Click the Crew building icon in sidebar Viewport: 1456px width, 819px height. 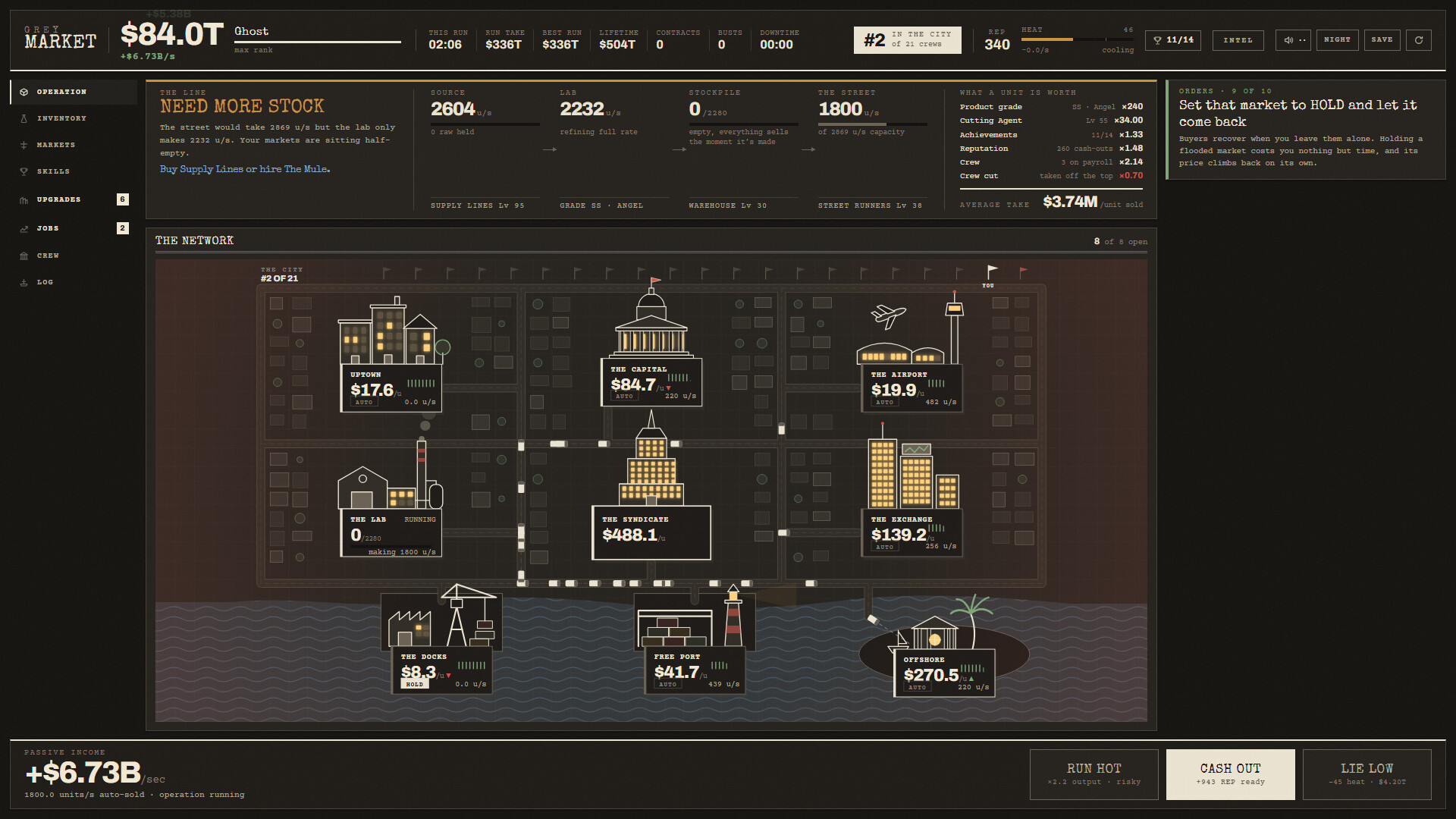(x=24, y=256)
